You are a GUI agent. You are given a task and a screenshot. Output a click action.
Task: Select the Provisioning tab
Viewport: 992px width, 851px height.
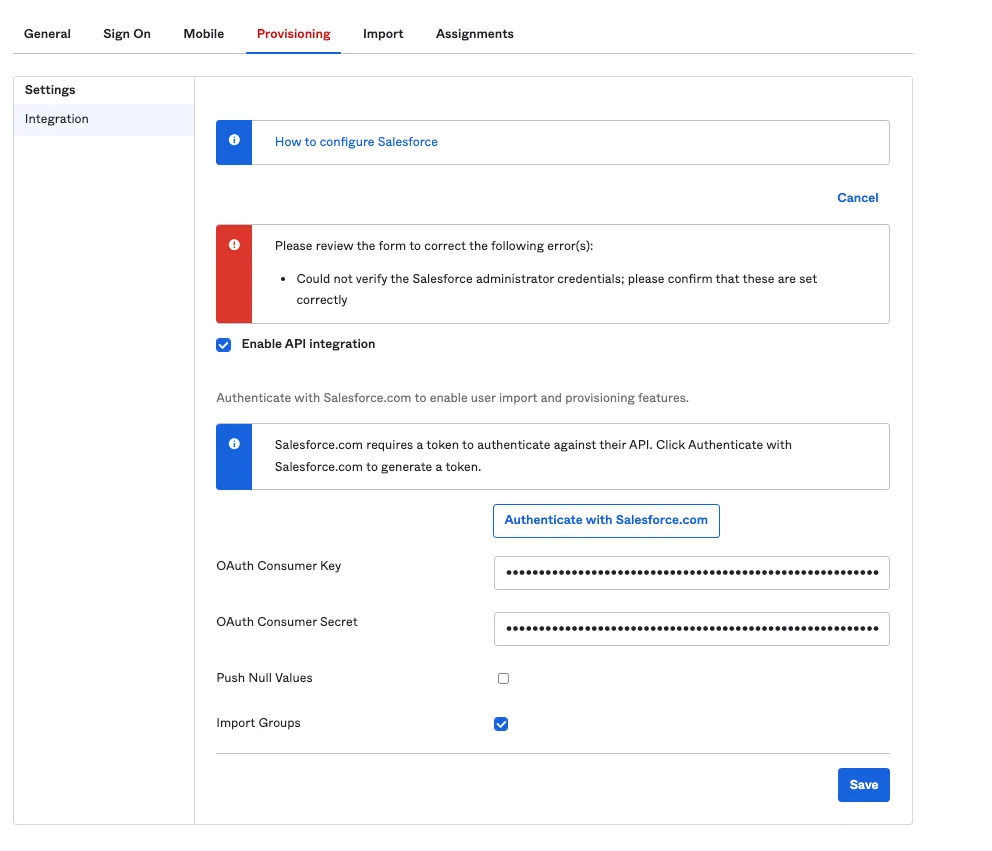293,34
